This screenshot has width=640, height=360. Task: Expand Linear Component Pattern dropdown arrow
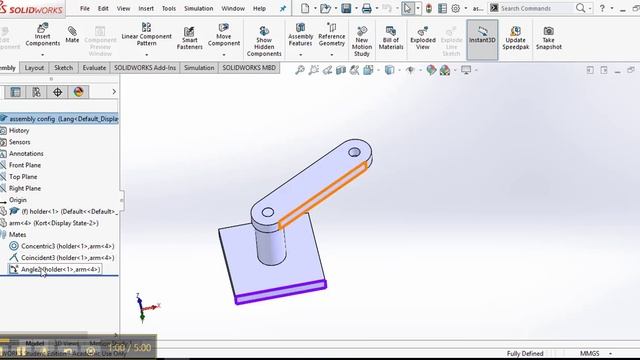coord(147,54)
